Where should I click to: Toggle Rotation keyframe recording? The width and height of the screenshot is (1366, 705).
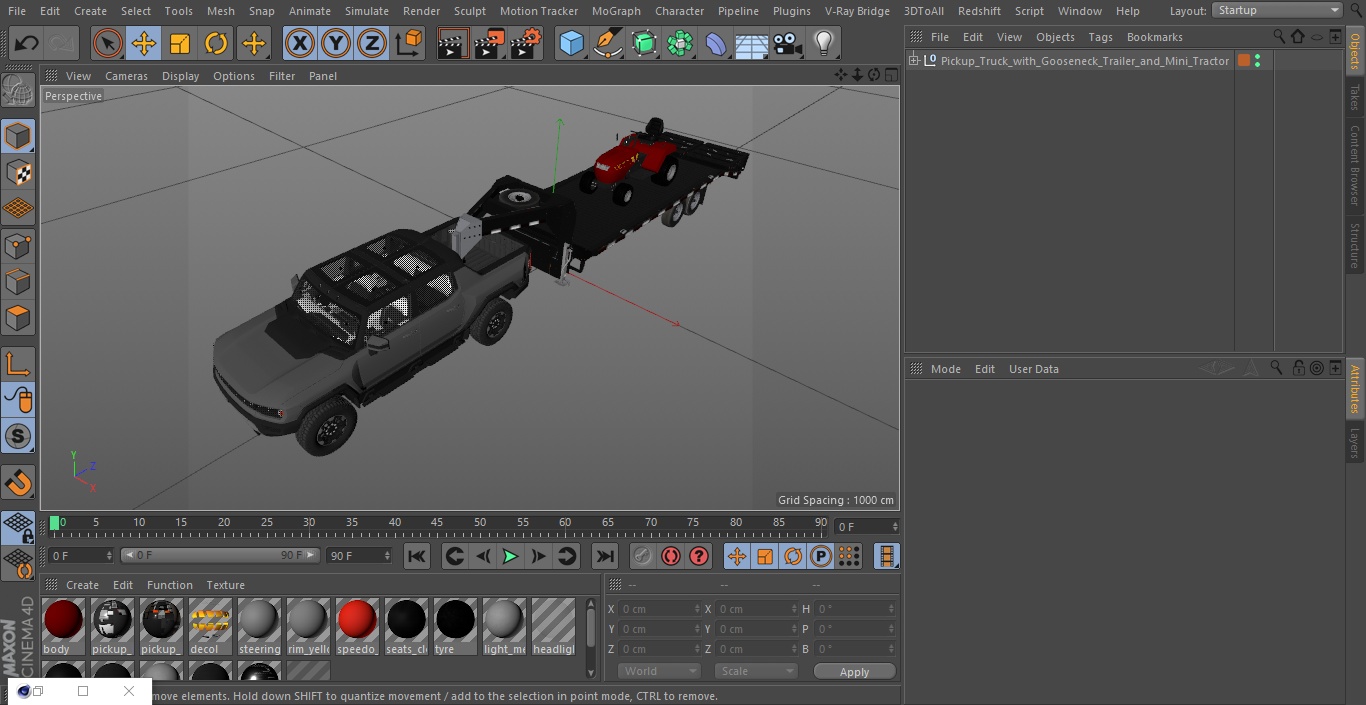point(793,556)
